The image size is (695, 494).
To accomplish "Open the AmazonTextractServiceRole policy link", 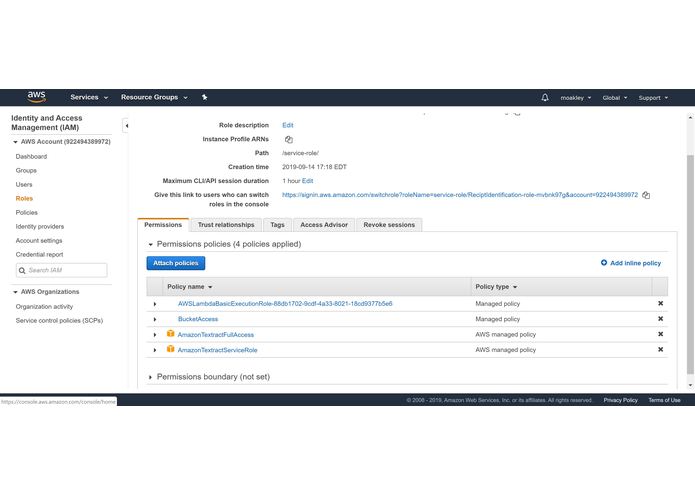I will pyautogui.click(x=217, y=350).
